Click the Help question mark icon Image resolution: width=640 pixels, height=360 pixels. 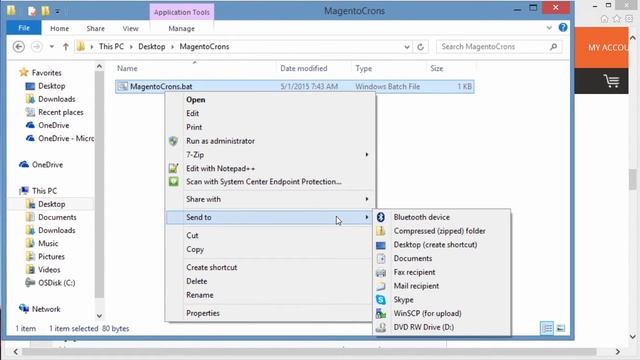563,27
